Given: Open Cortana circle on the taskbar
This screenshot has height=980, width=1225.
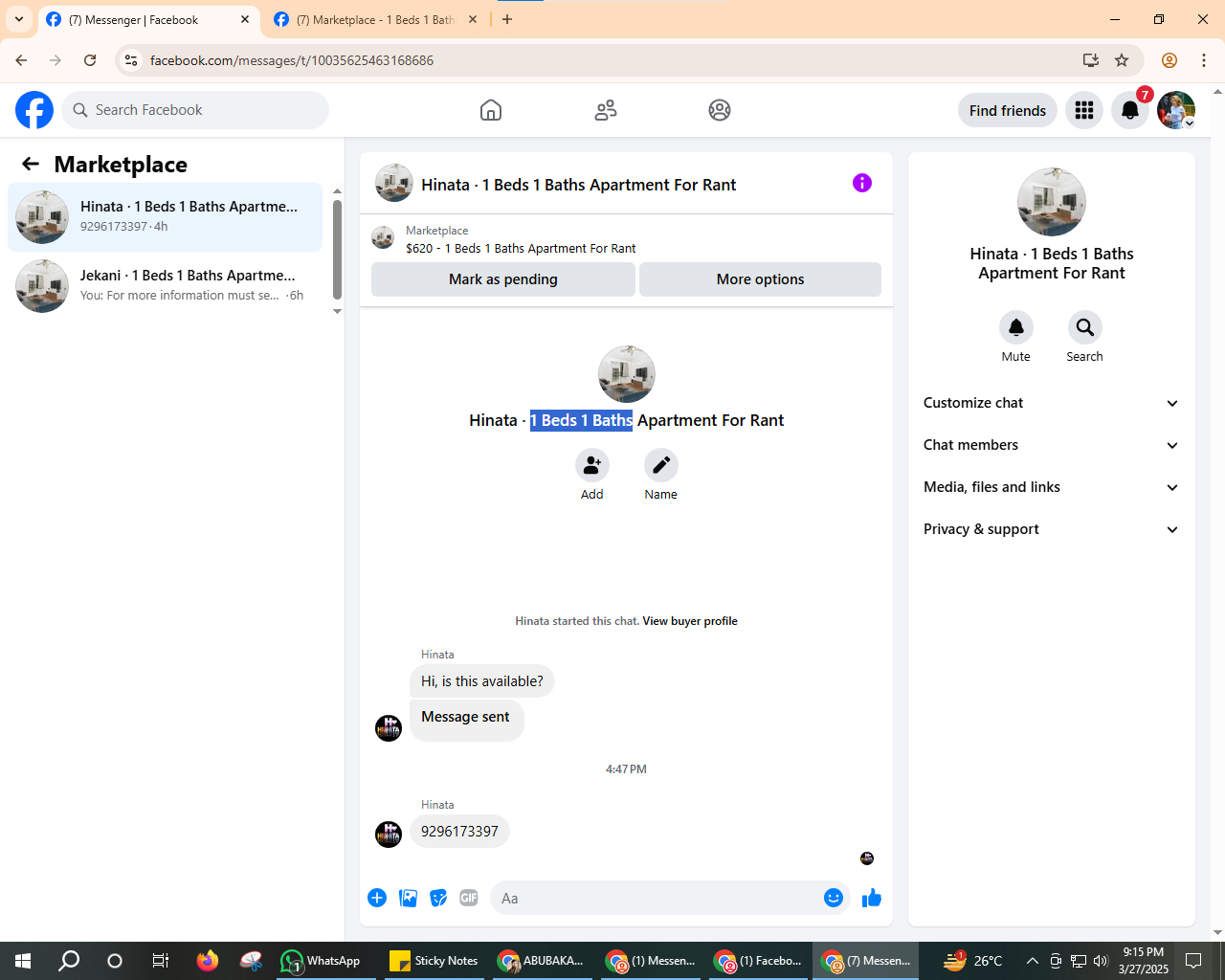Looking at the screenshot, I should pyautogui.click(x=115, y=961).
